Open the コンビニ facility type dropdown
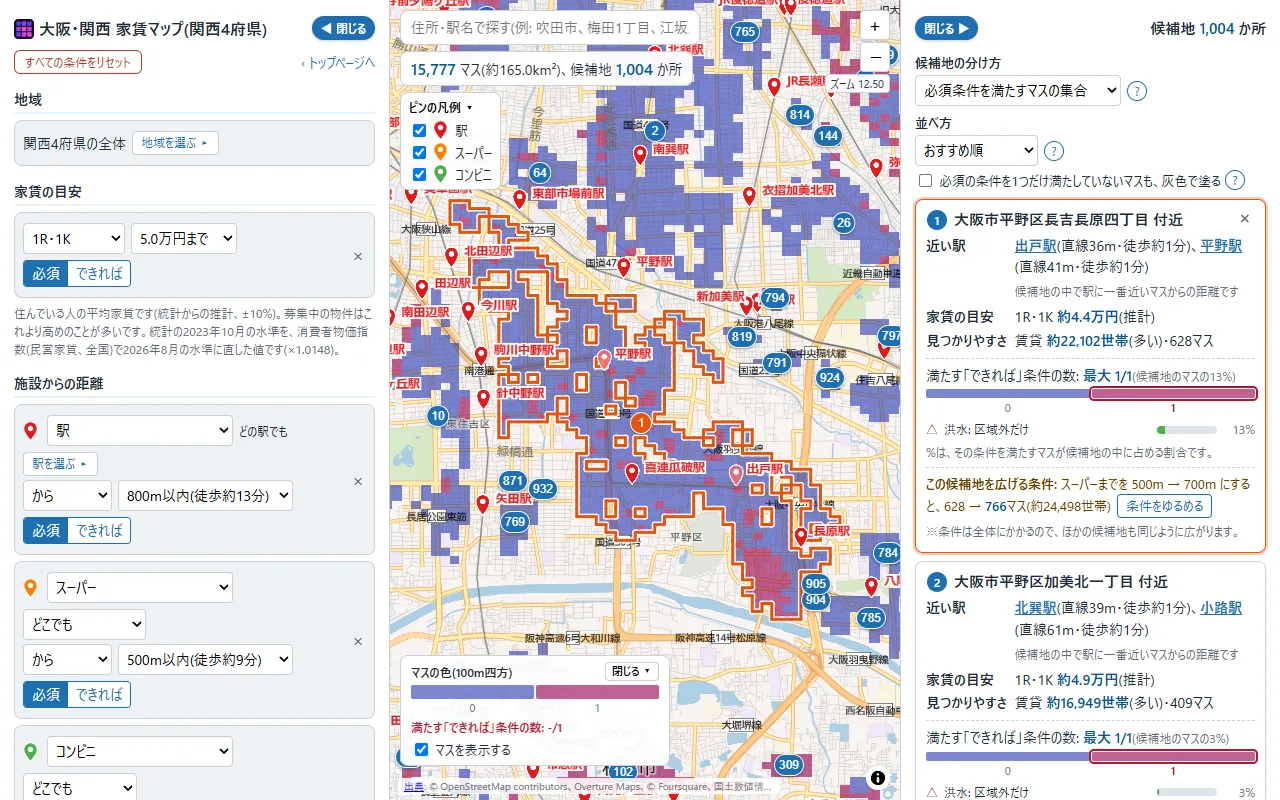Screen dimensions: 1280x800 point(141,751)
